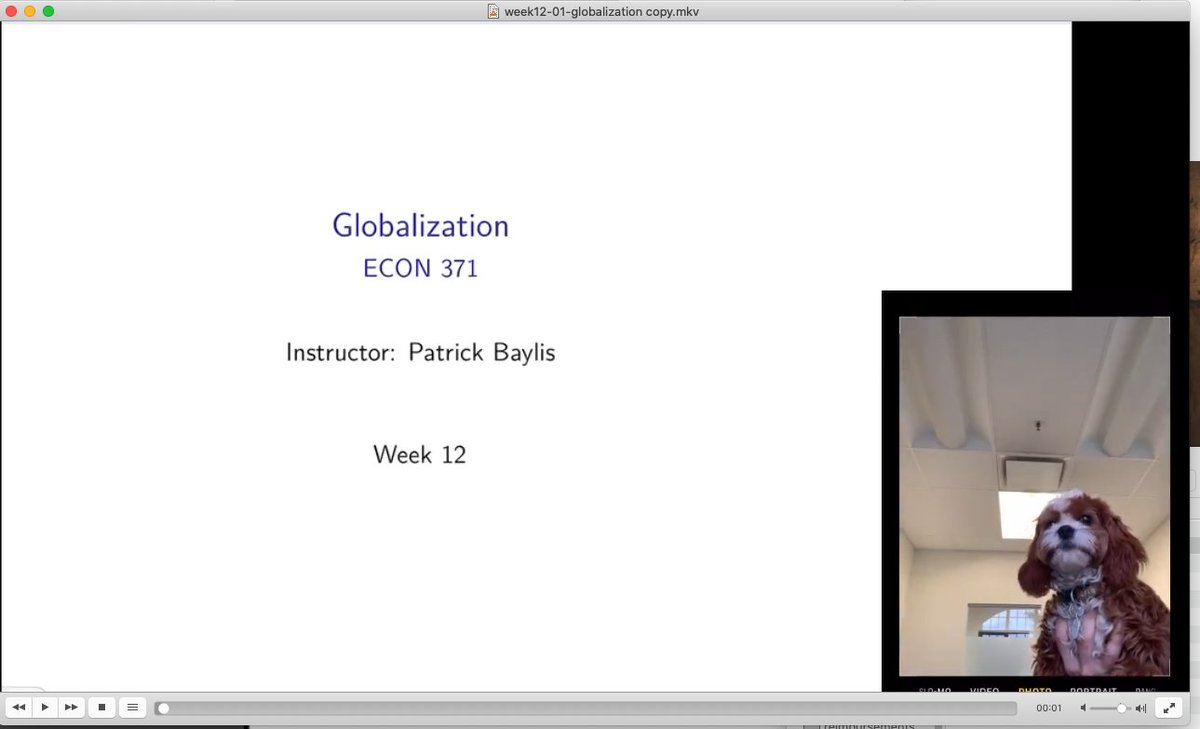This screenshot has height=729, width=1200.
Task: Fast-forward the video
Action: 71,707
